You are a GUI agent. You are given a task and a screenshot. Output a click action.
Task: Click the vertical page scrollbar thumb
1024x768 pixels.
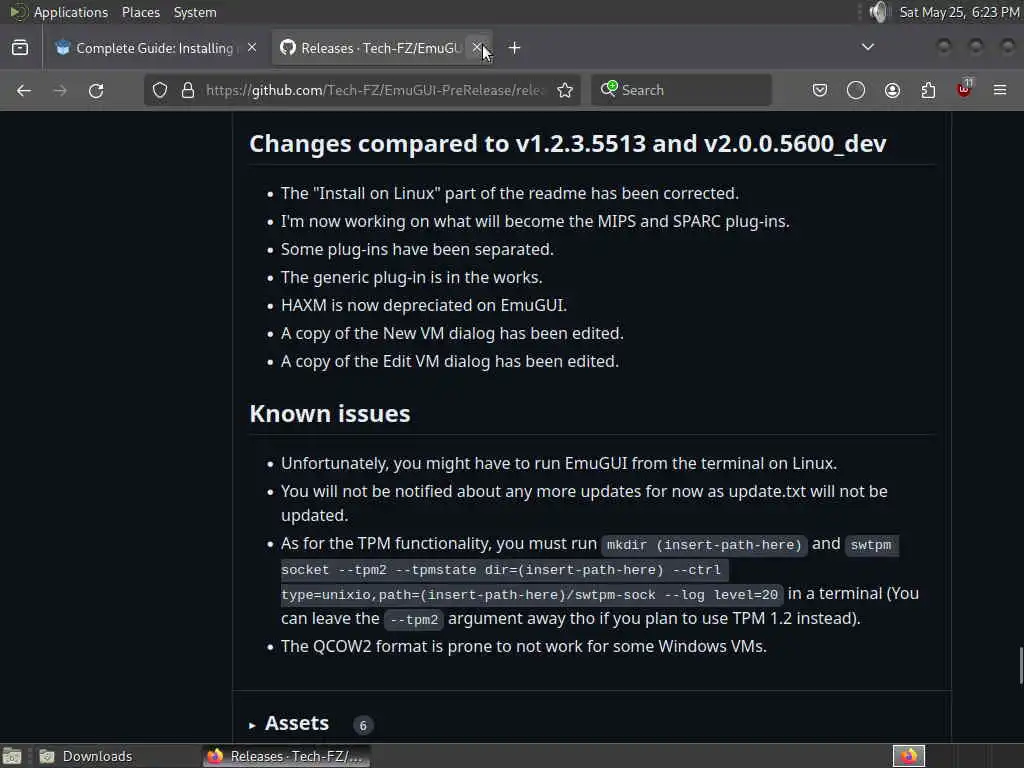1021,665
